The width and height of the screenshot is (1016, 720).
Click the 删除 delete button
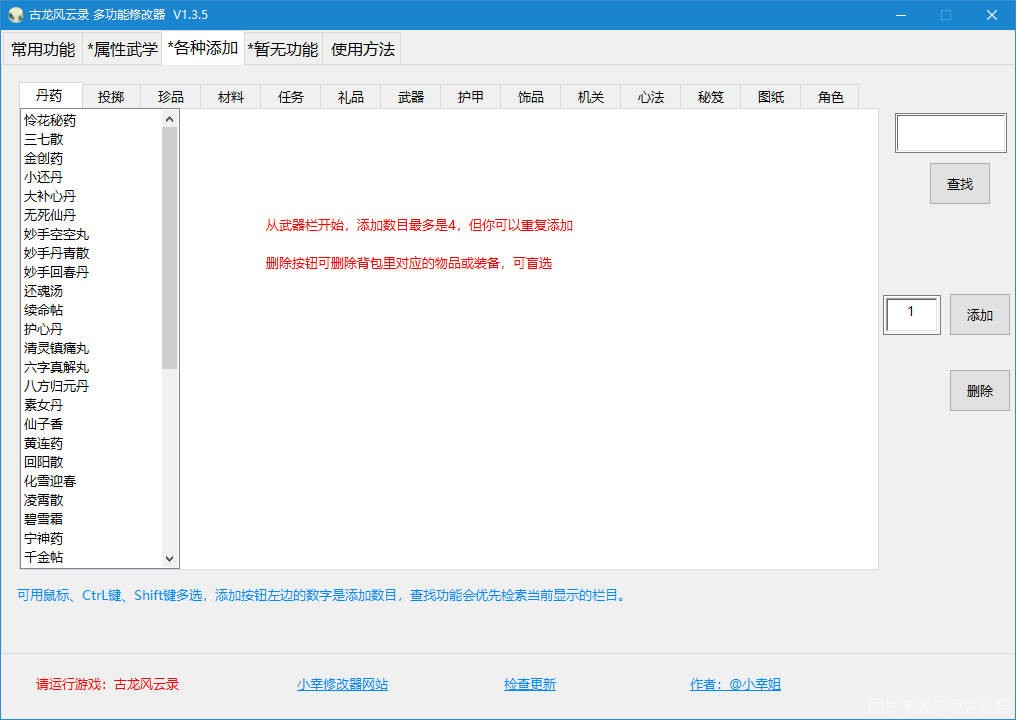pyautogui.click(x=979, y=390)
